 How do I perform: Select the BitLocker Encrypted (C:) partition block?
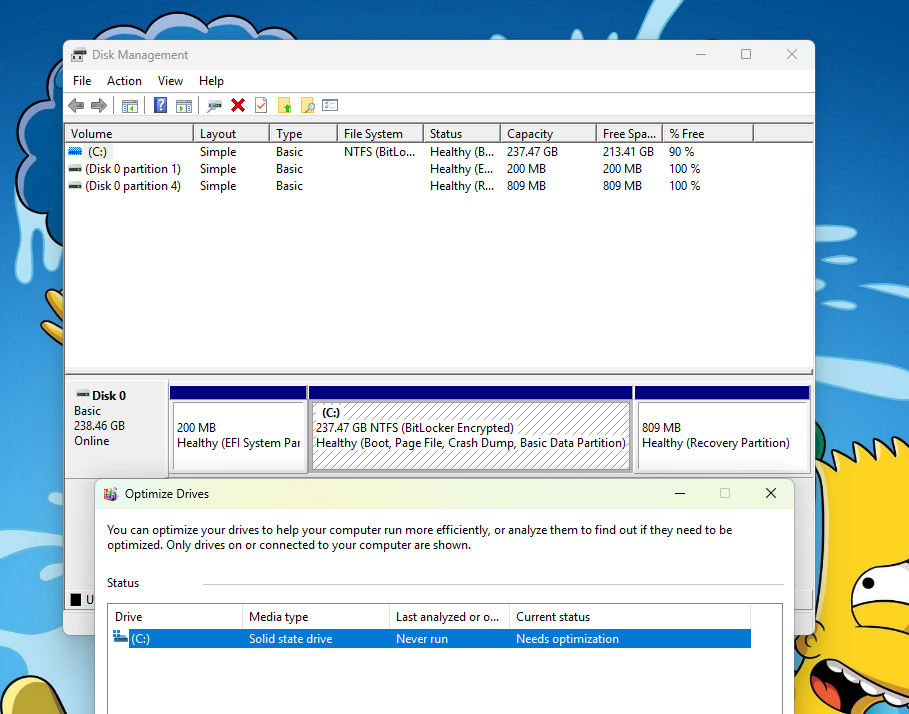pyautogui.click(x=470, y=429)
